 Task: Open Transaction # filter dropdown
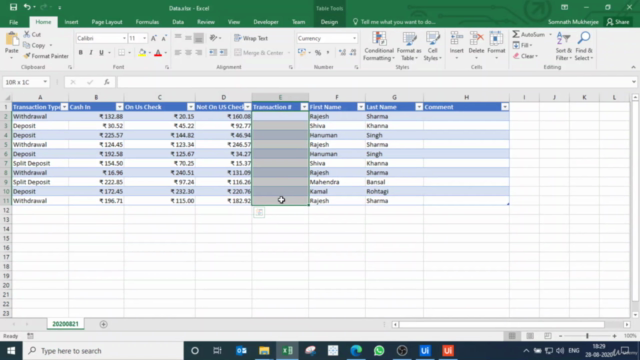pos(304,107)
